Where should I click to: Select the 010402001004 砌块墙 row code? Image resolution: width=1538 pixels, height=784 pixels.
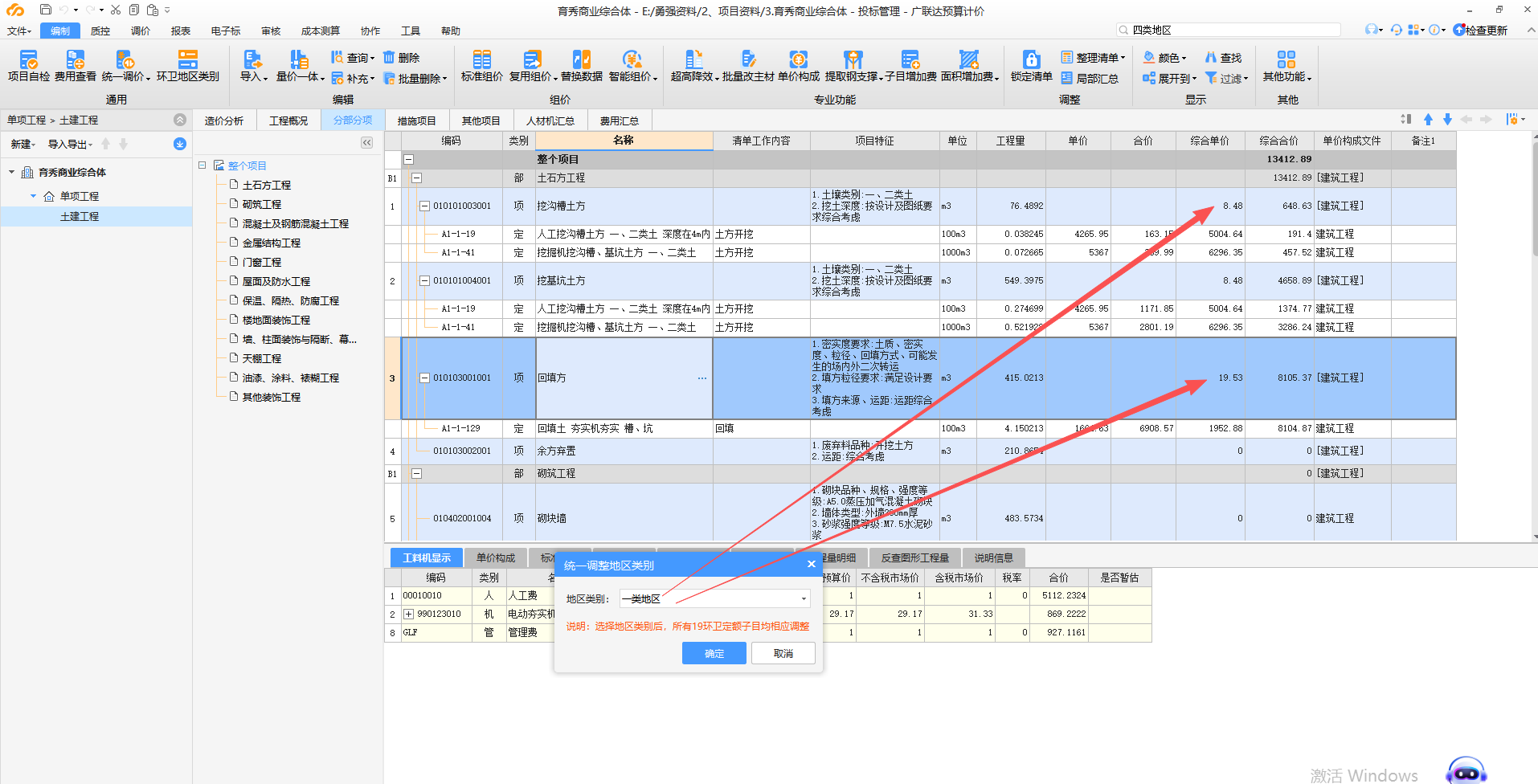(462, 518)
